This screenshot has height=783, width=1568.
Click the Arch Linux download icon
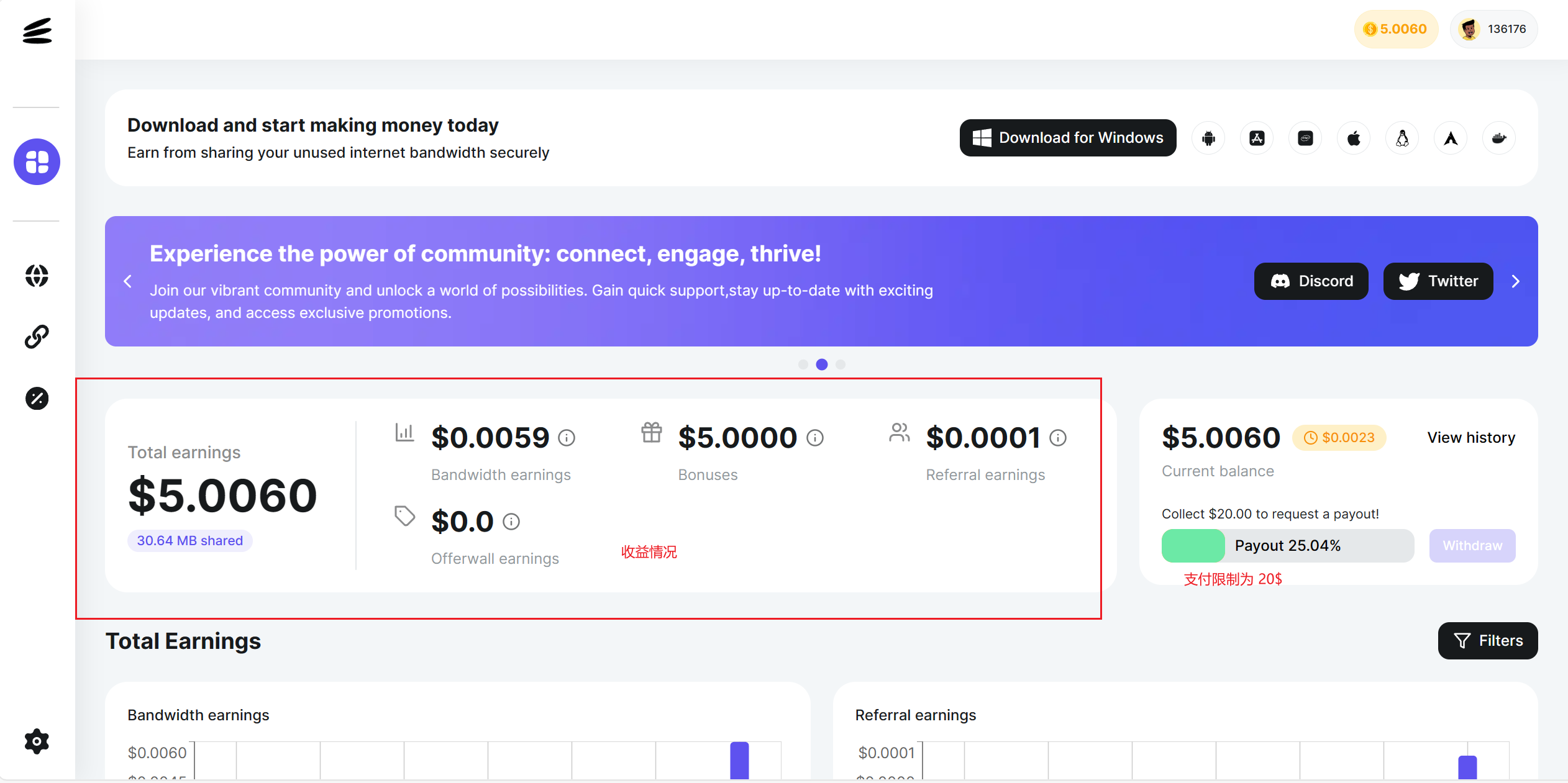click(1451, 138)
